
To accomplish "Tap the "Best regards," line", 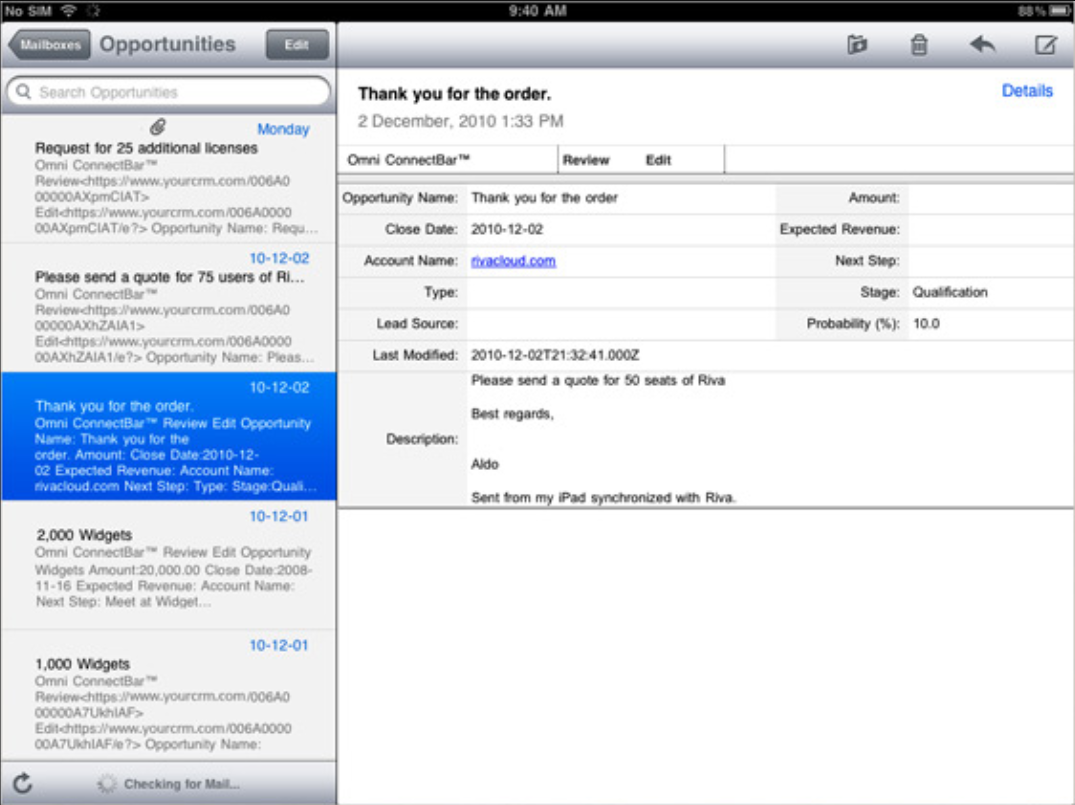I will pyautogui.click(x=512, y=414).
